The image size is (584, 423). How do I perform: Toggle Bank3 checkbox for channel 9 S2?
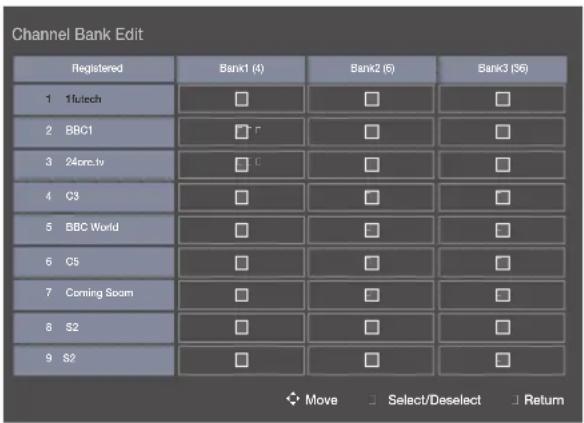point(503,360)
